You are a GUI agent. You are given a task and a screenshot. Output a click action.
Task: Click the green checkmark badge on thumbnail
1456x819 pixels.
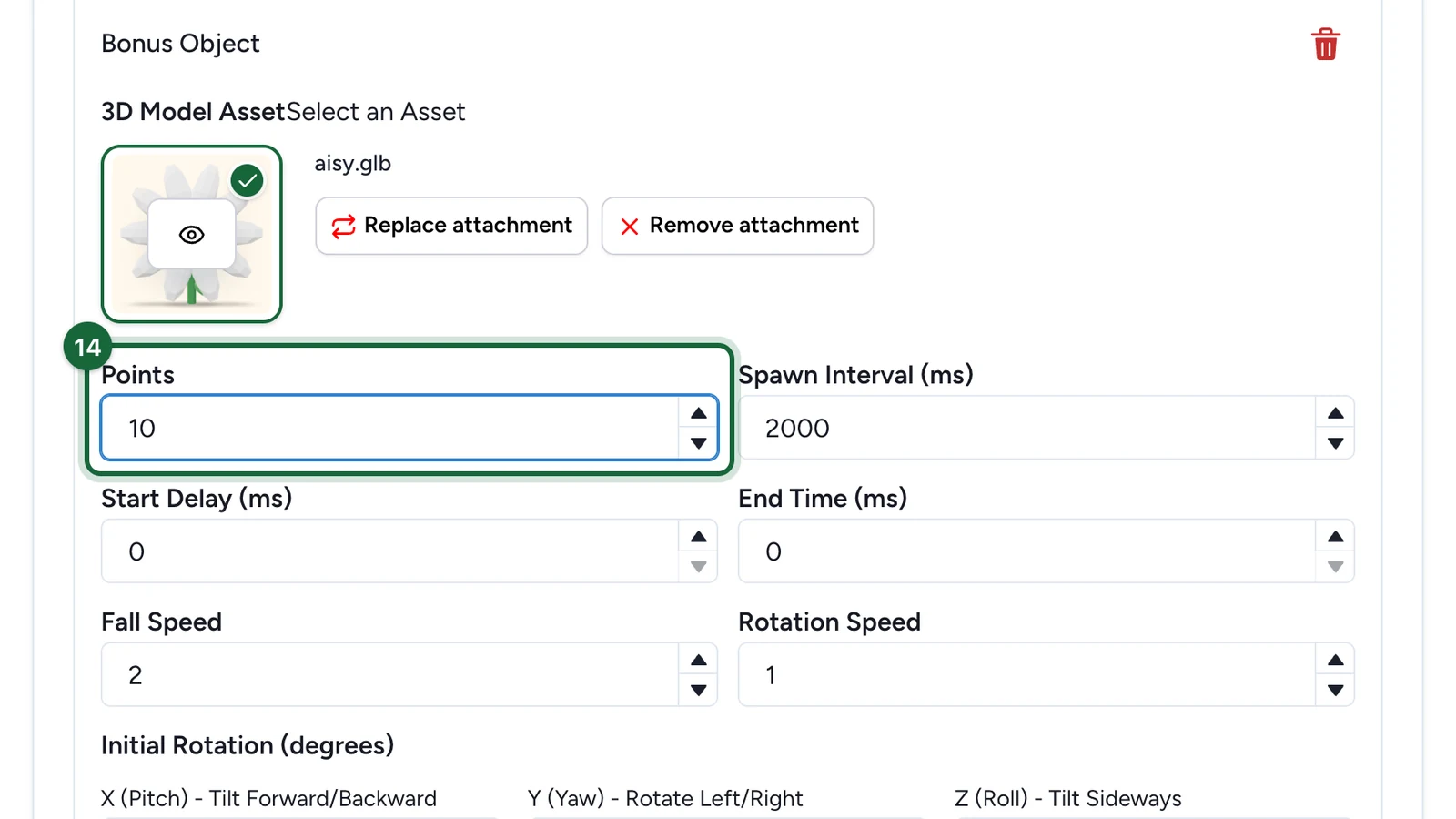[x=248, y=180]
